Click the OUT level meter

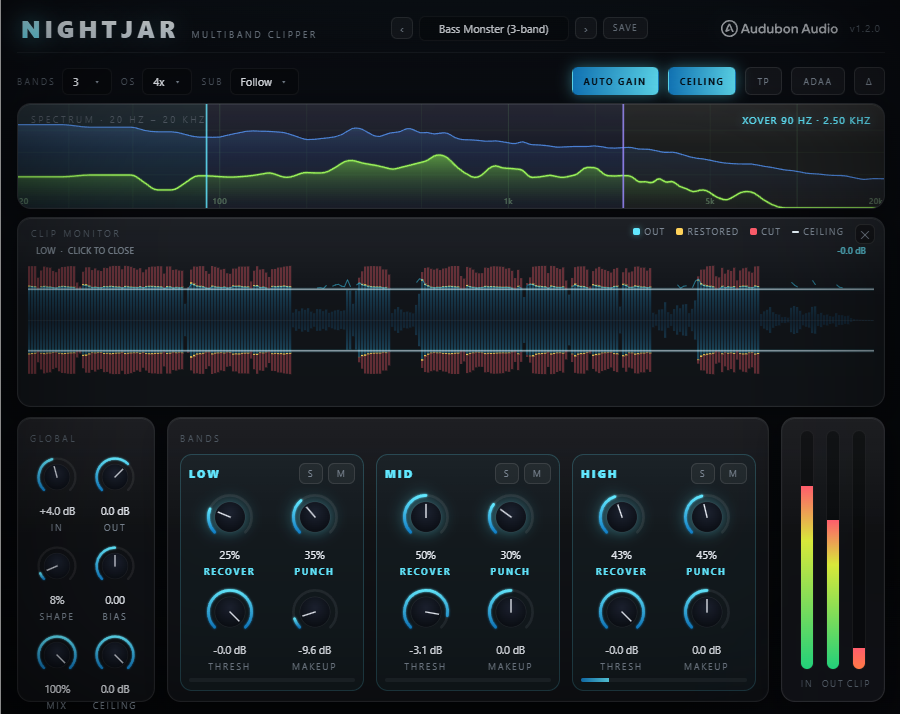point(833,550)
